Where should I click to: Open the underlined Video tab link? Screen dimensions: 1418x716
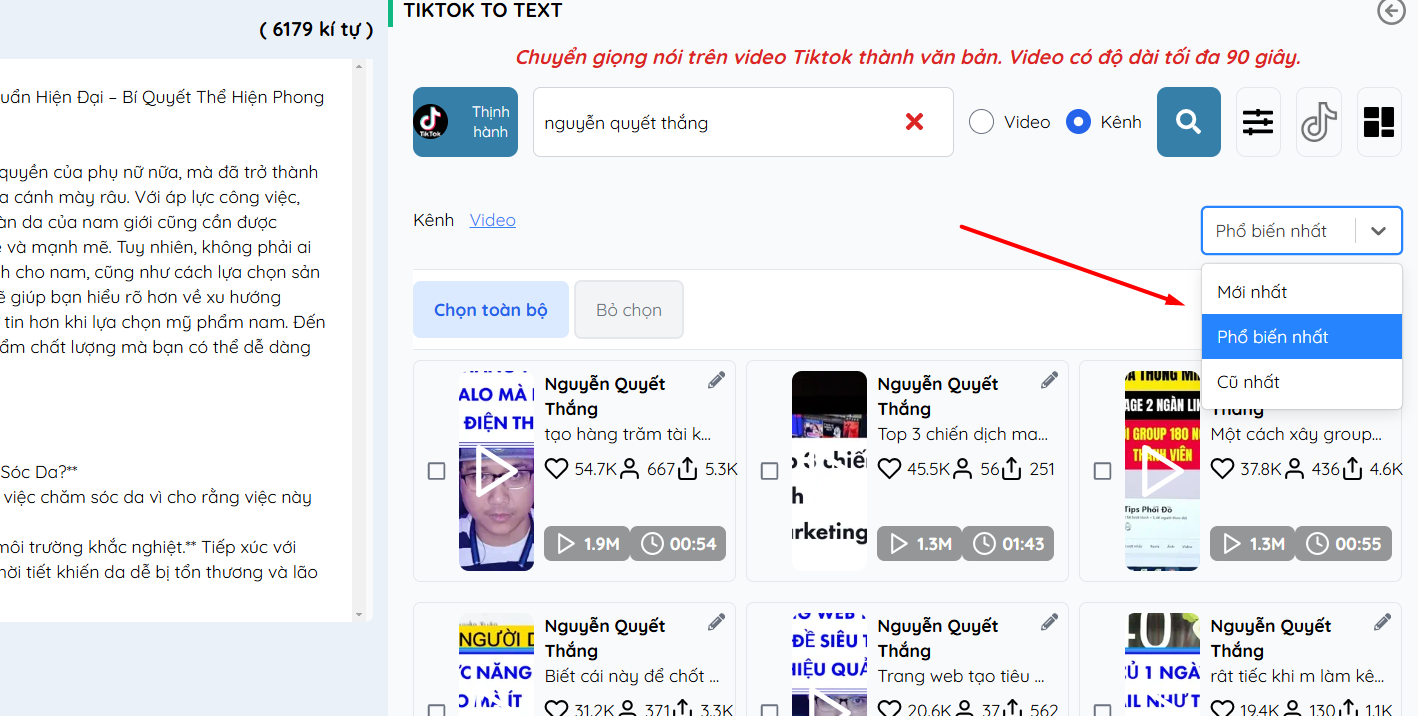pos(493,220)
